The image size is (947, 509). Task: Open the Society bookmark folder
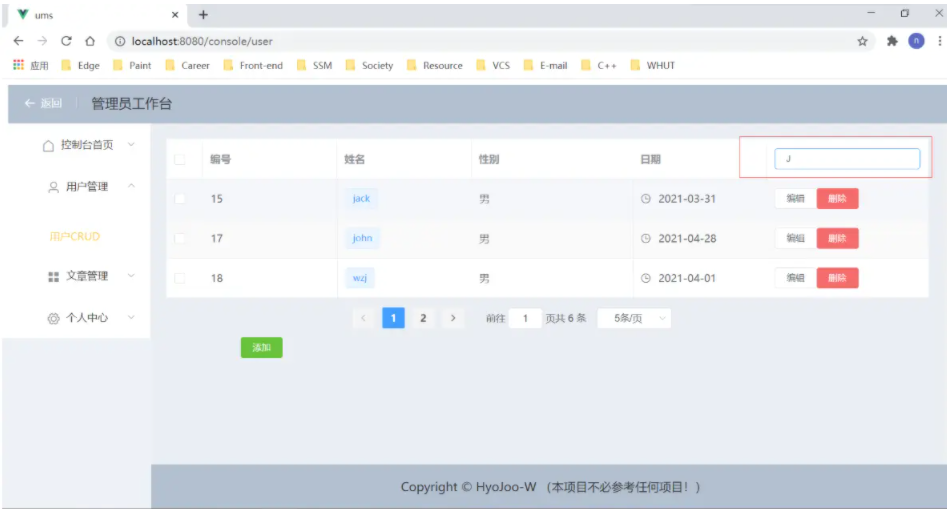click(x=369, y=65)
